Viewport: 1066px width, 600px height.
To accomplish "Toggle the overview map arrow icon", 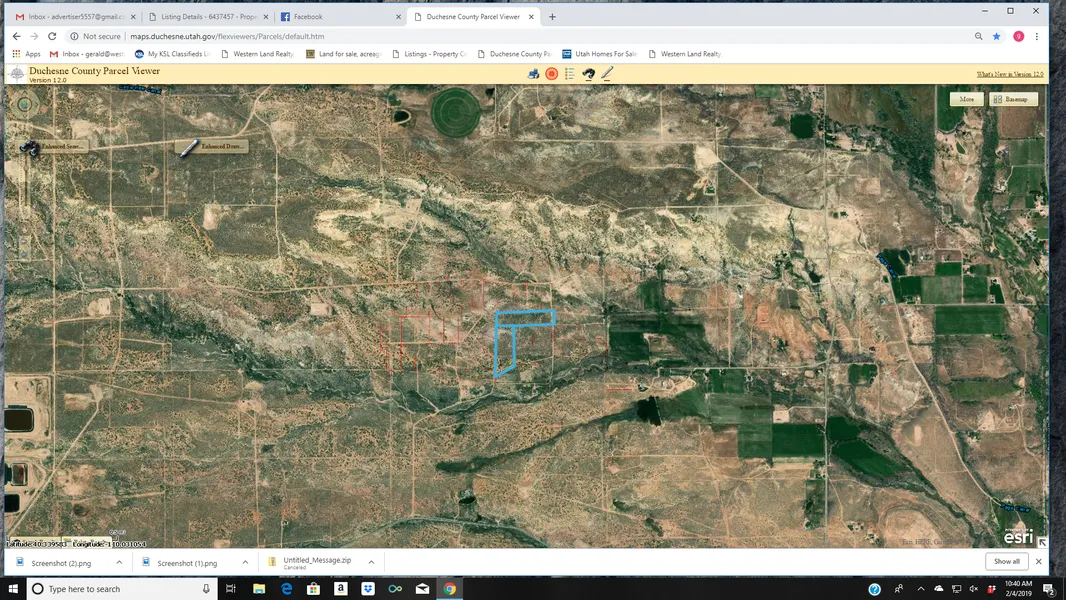I will 1042,542.
